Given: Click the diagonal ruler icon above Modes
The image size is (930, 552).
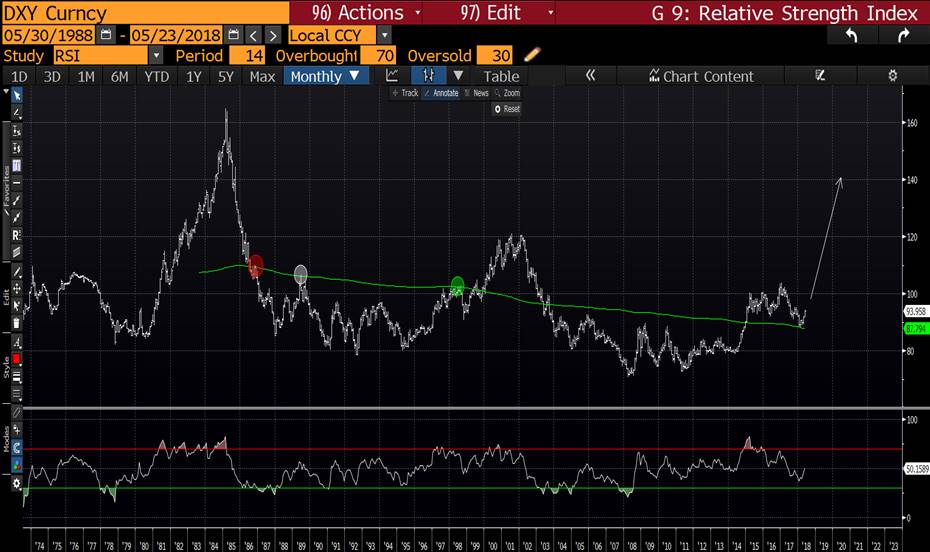Looking at the screenshot, I should (17, 411).
